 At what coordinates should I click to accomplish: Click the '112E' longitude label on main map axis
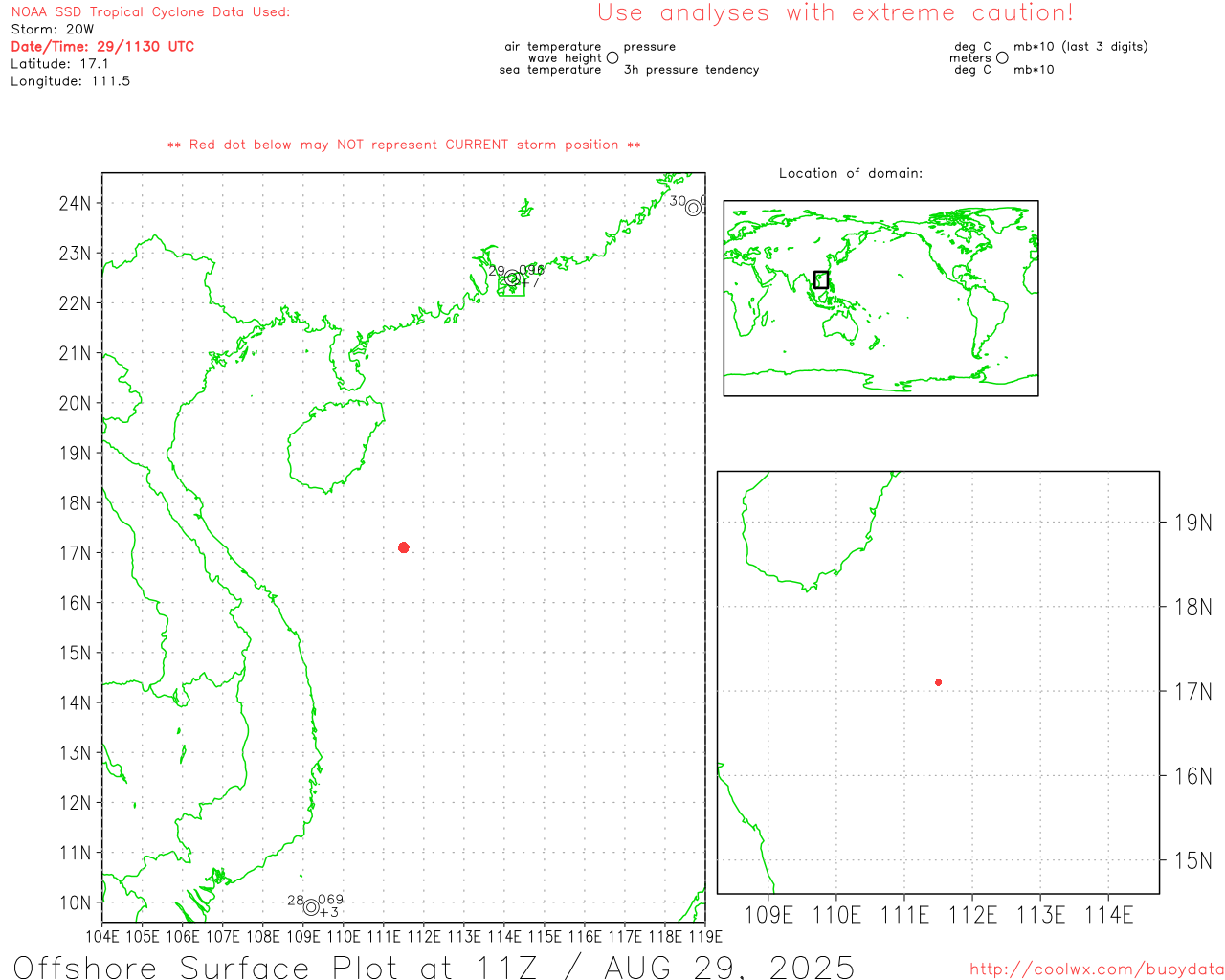click(424, 936)
